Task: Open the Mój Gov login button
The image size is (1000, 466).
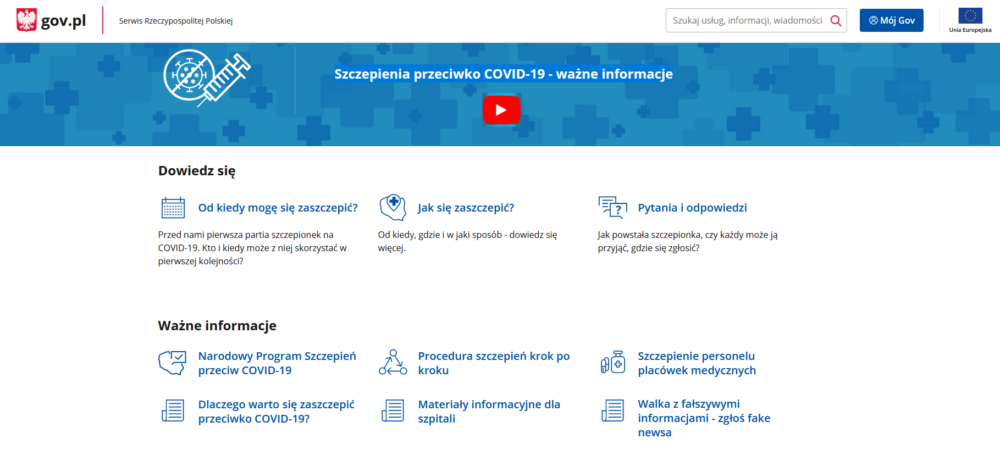Action: click(891, 20)
